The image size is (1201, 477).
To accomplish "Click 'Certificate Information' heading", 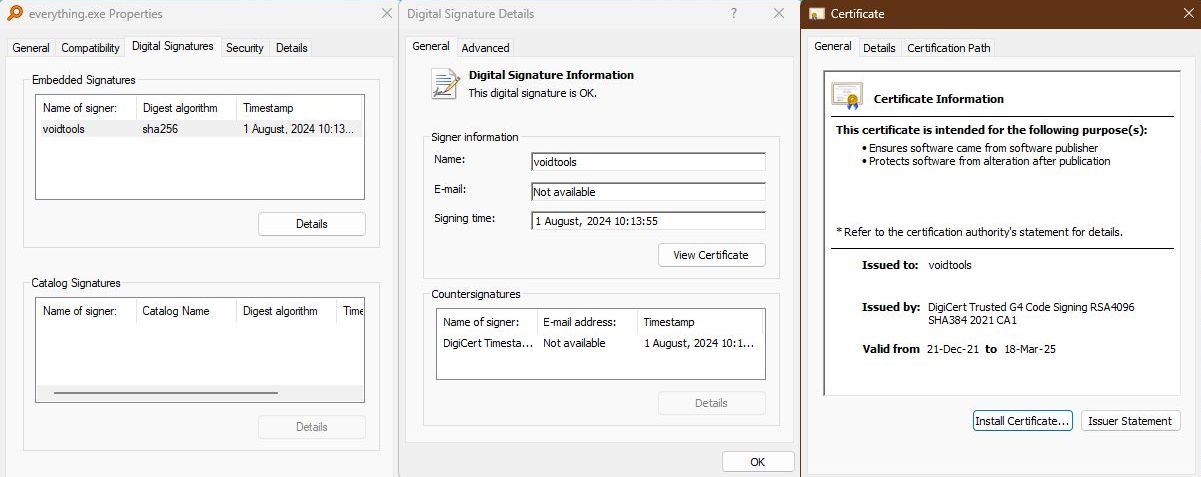I will [939, 99].
